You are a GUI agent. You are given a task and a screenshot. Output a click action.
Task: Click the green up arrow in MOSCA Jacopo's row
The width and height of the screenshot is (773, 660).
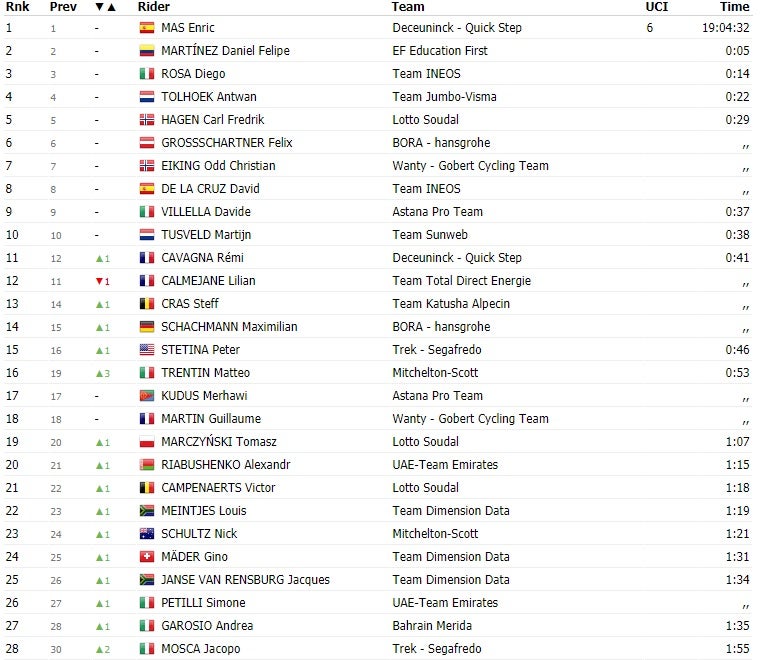coord(99,650)
